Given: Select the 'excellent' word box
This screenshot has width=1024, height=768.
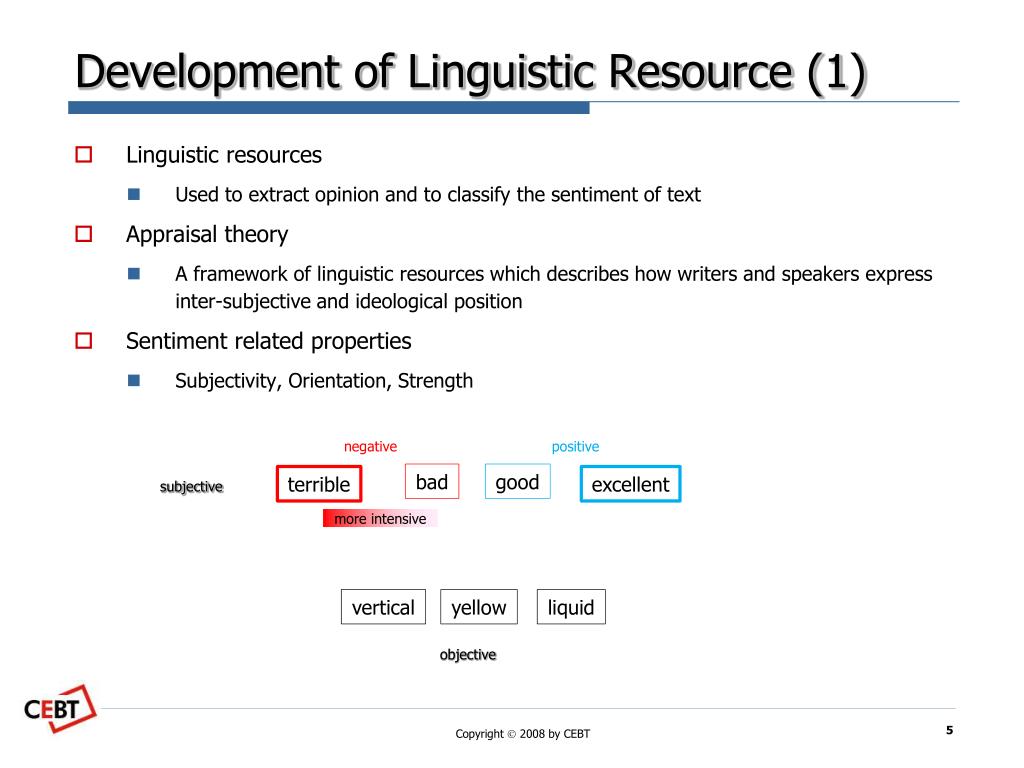Looking at the screenshot, I should 630,484.
